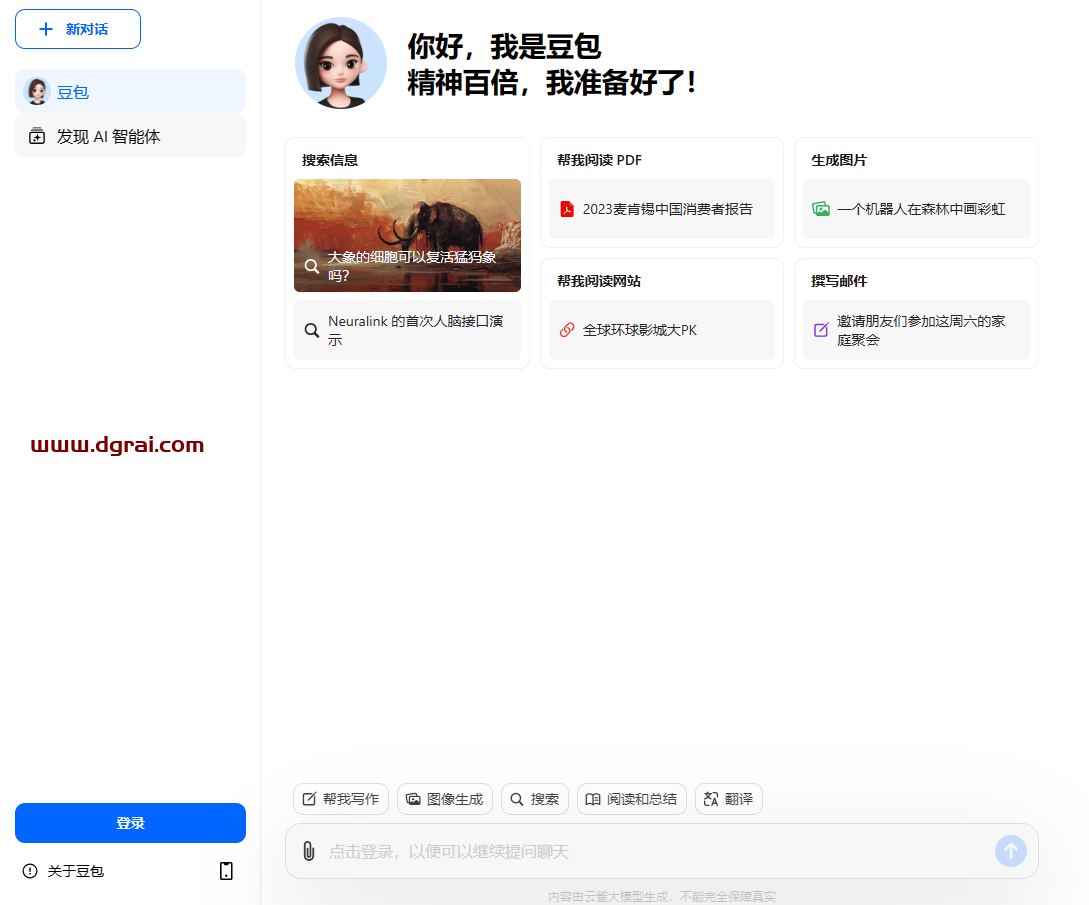Click the blue 登录 button
Image resolution: width=1089 pixels, height=905 pixels.
click(x=131, y=823)
